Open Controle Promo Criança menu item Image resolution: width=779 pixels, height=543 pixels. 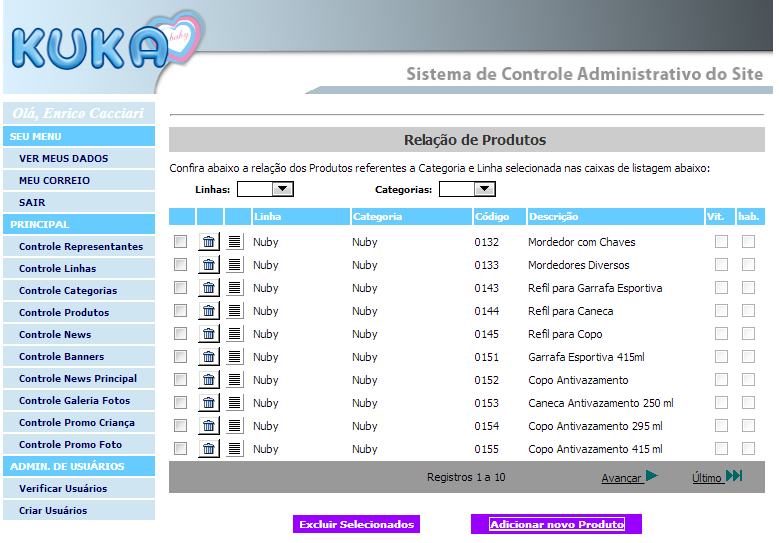[77, 422]
